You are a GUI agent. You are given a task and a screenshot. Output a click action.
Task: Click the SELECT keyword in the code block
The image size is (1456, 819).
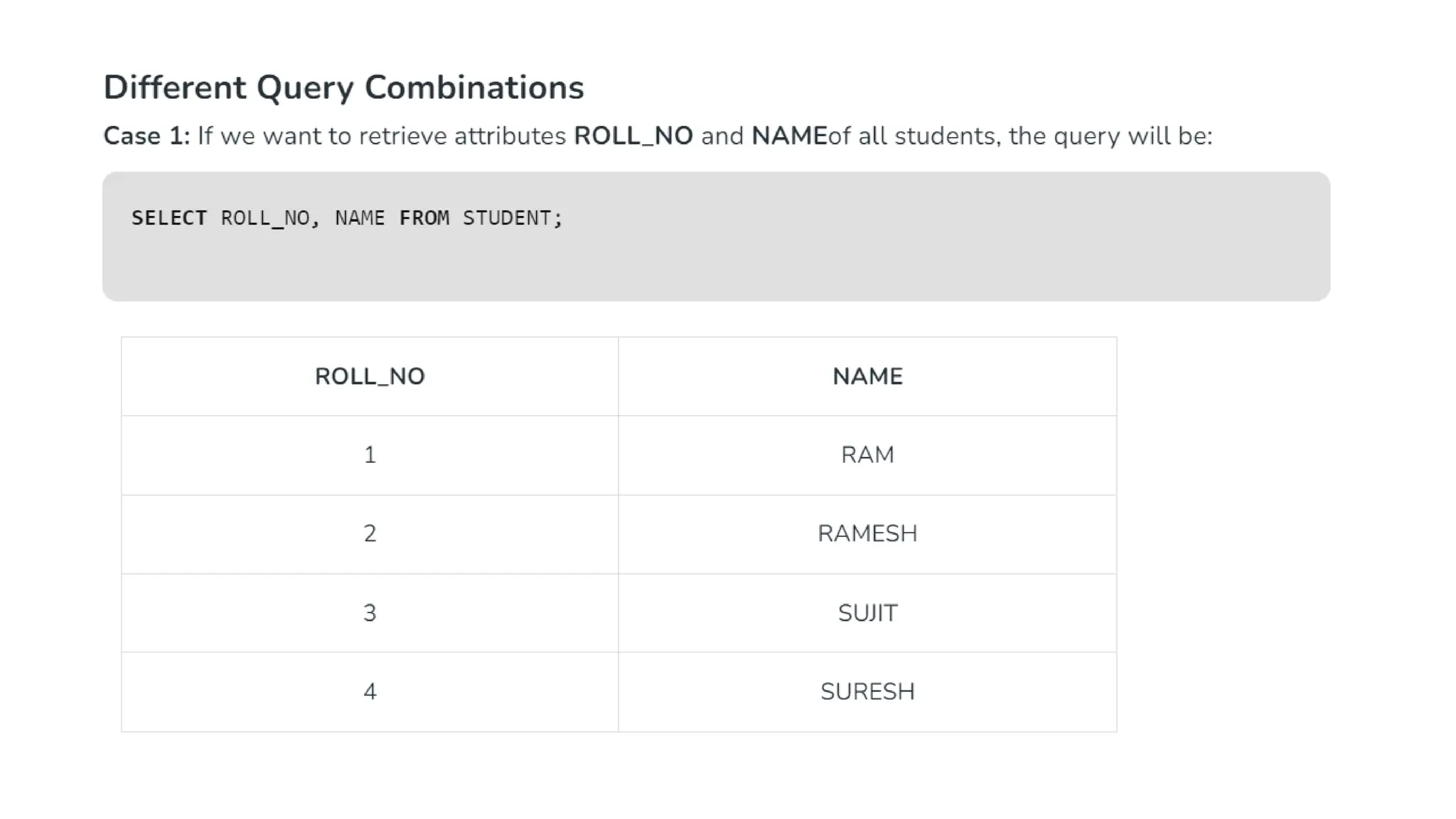(x=169, y=218)
